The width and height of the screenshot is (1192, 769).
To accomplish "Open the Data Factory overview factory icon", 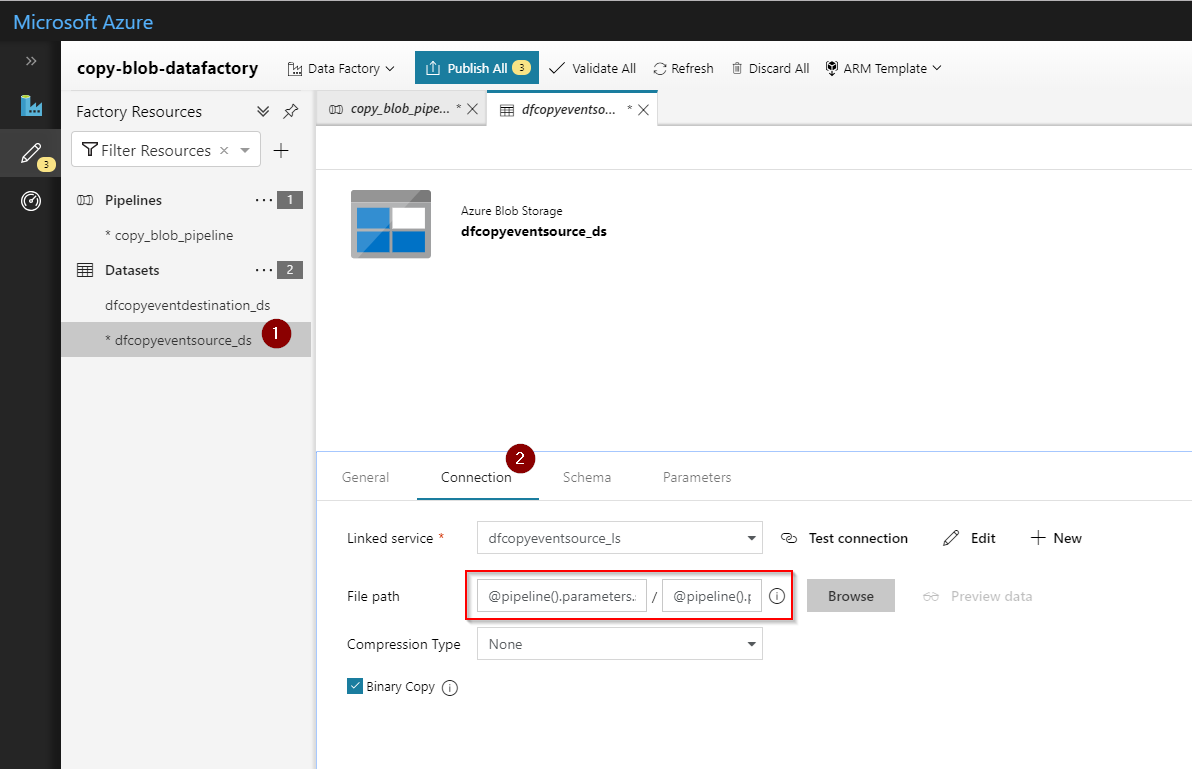I will 31,105.
